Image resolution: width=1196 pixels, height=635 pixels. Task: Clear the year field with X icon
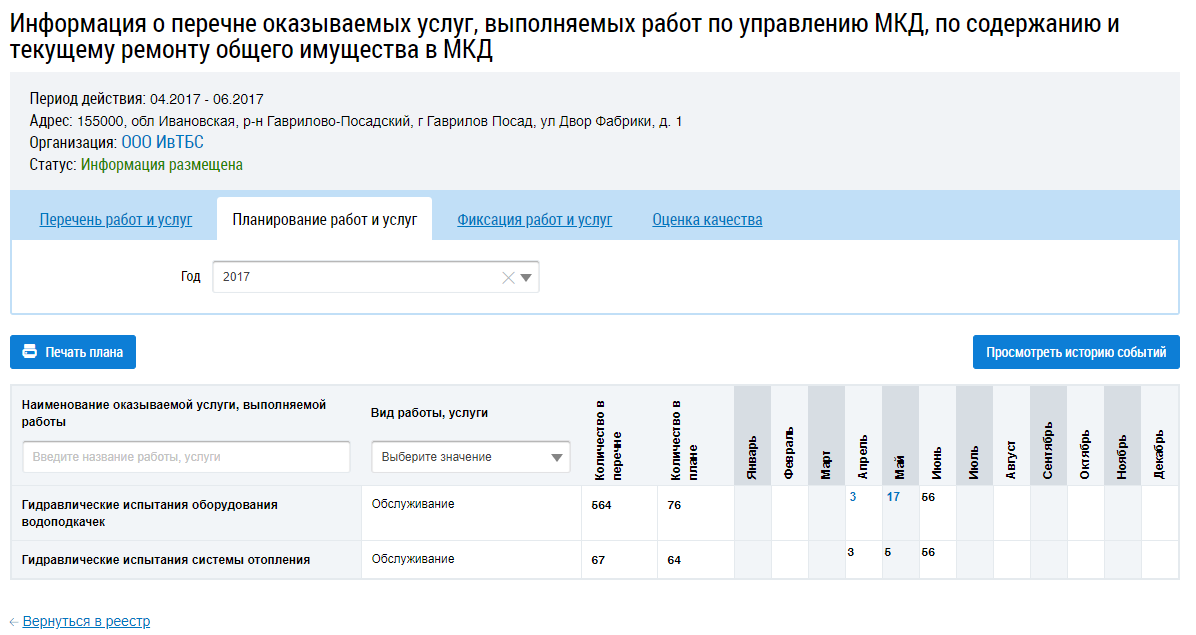(508, 277)
